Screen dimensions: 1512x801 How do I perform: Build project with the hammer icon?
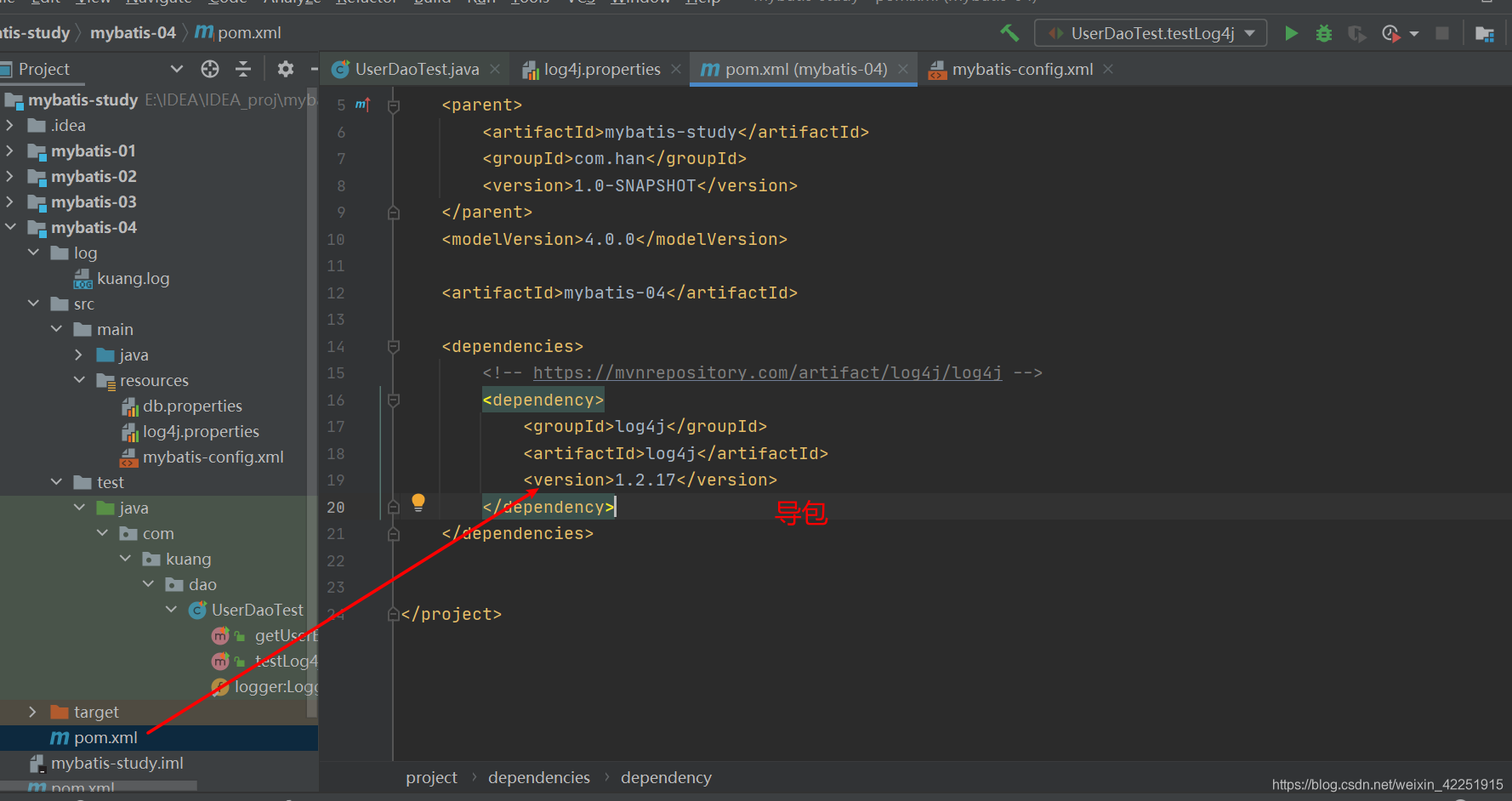(x=1009, y=33)
